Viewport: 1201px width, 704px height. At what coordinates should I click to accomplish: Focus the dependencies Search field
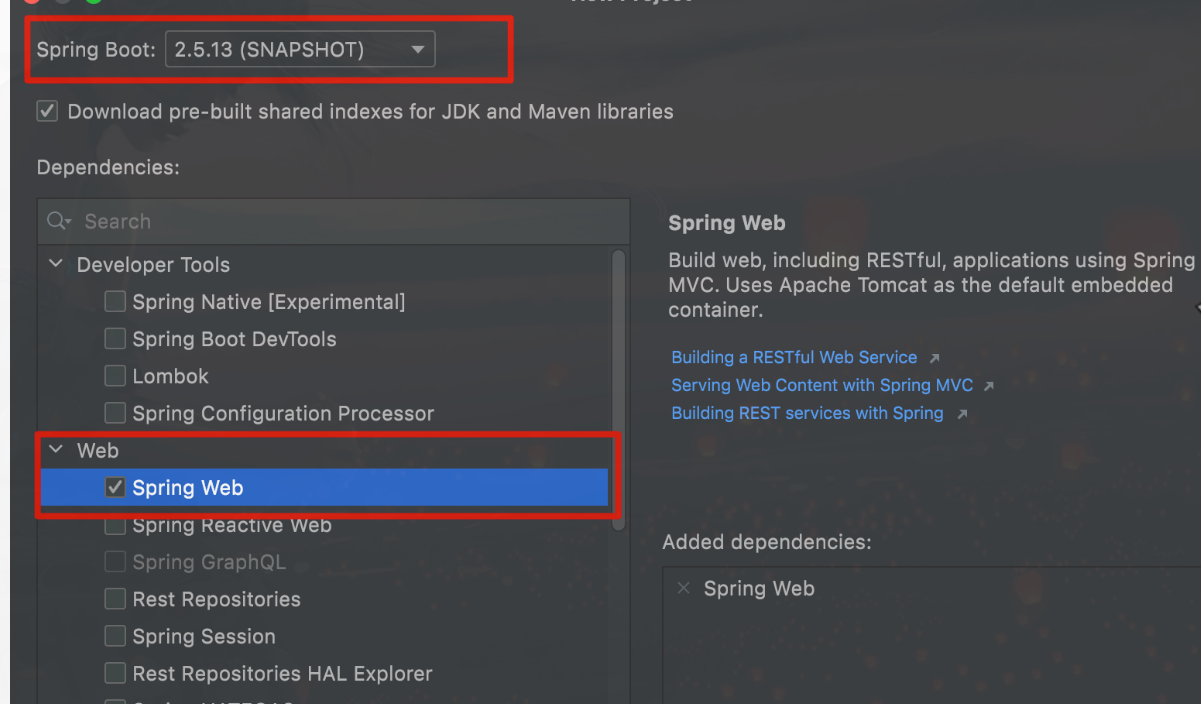[x=334, y=221]
